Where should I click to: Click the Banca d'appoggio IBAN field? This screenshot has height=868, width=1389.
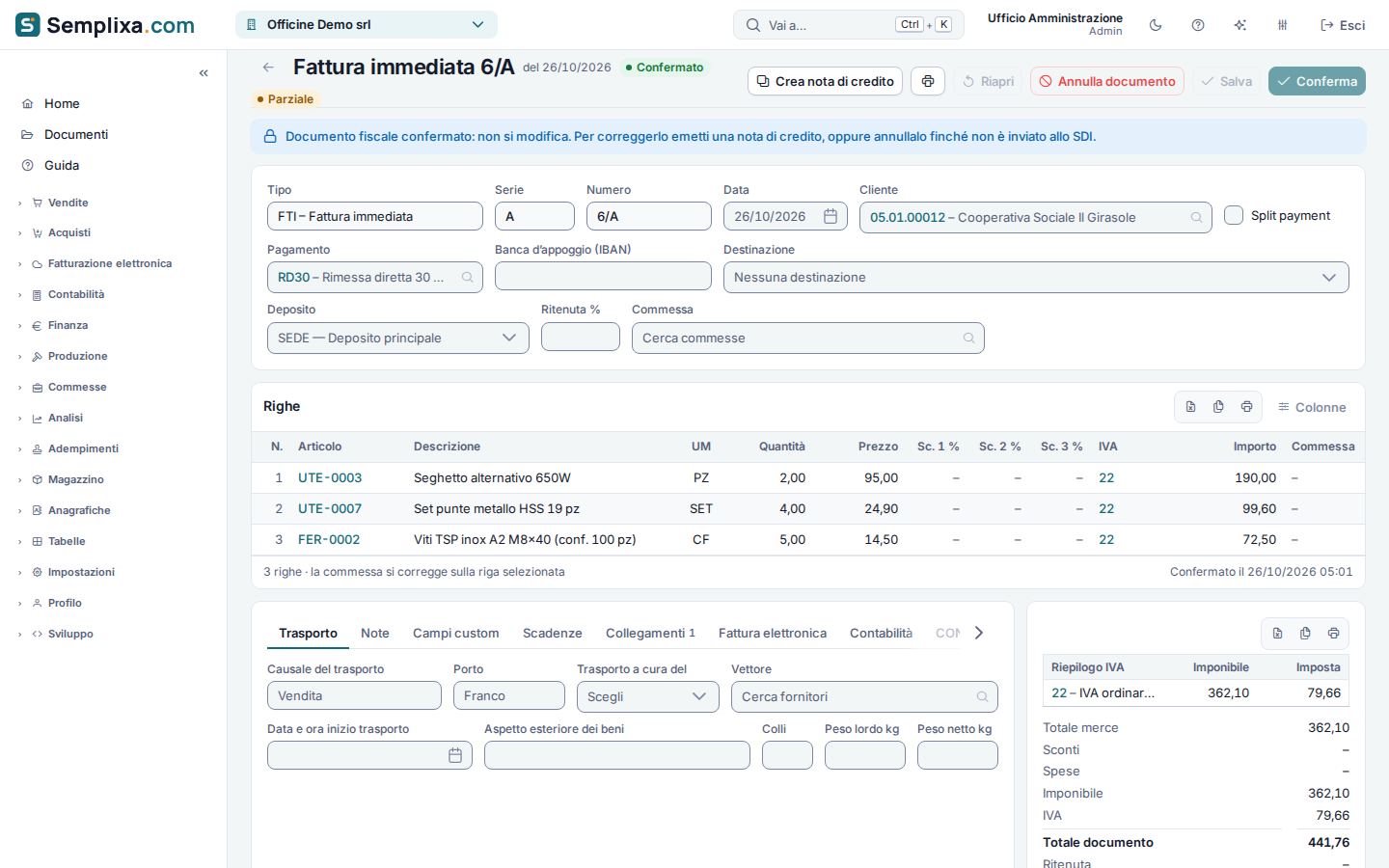603,276
